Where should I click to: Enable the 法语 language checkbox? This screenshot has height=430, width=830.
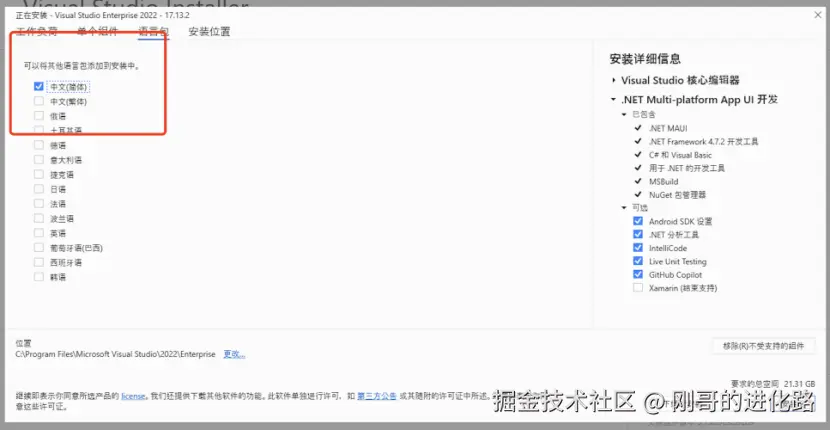pyautogui.click(x=39, y=204)
